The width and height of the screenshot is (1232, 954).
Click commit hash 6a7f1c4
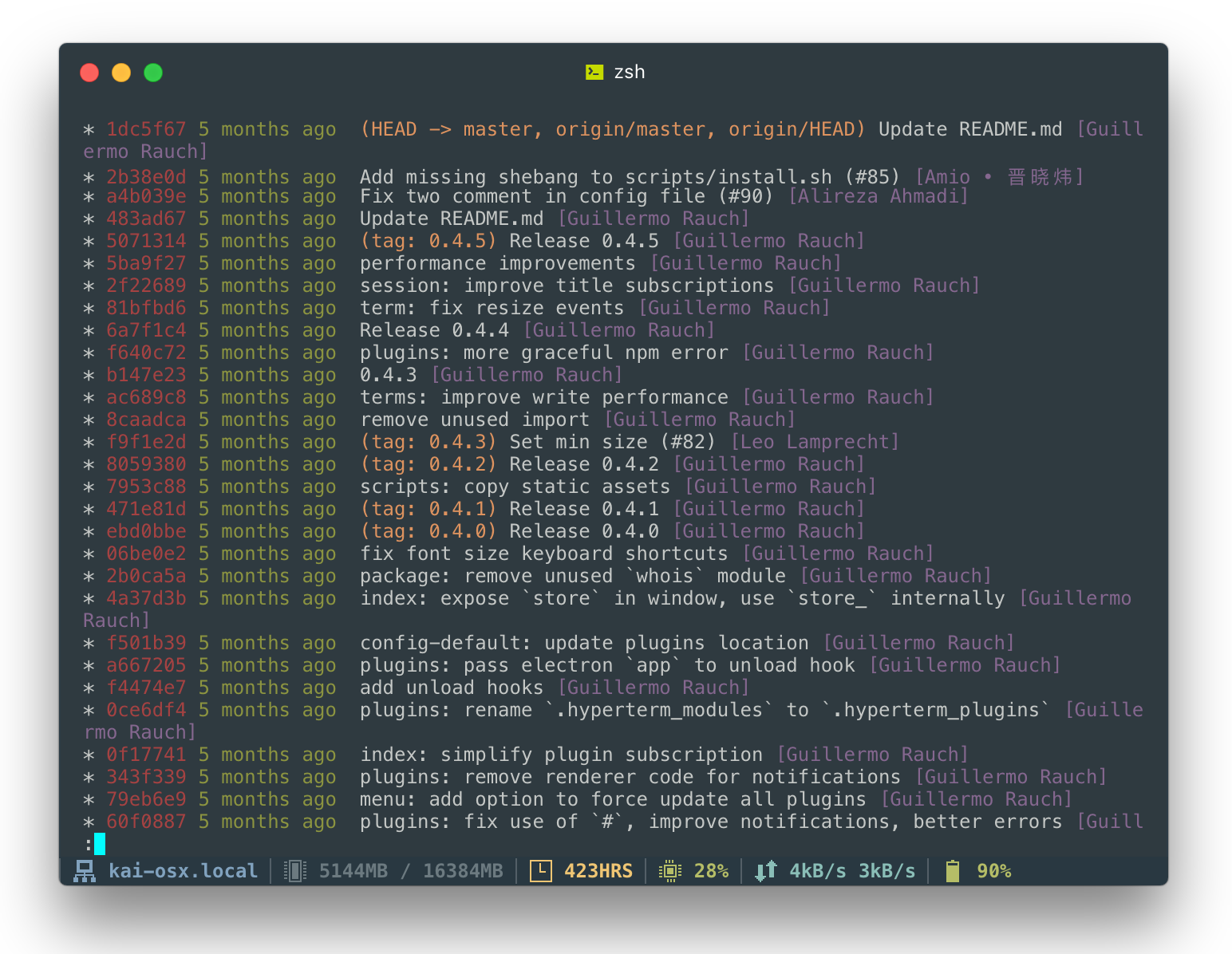(x=146, y=330)
